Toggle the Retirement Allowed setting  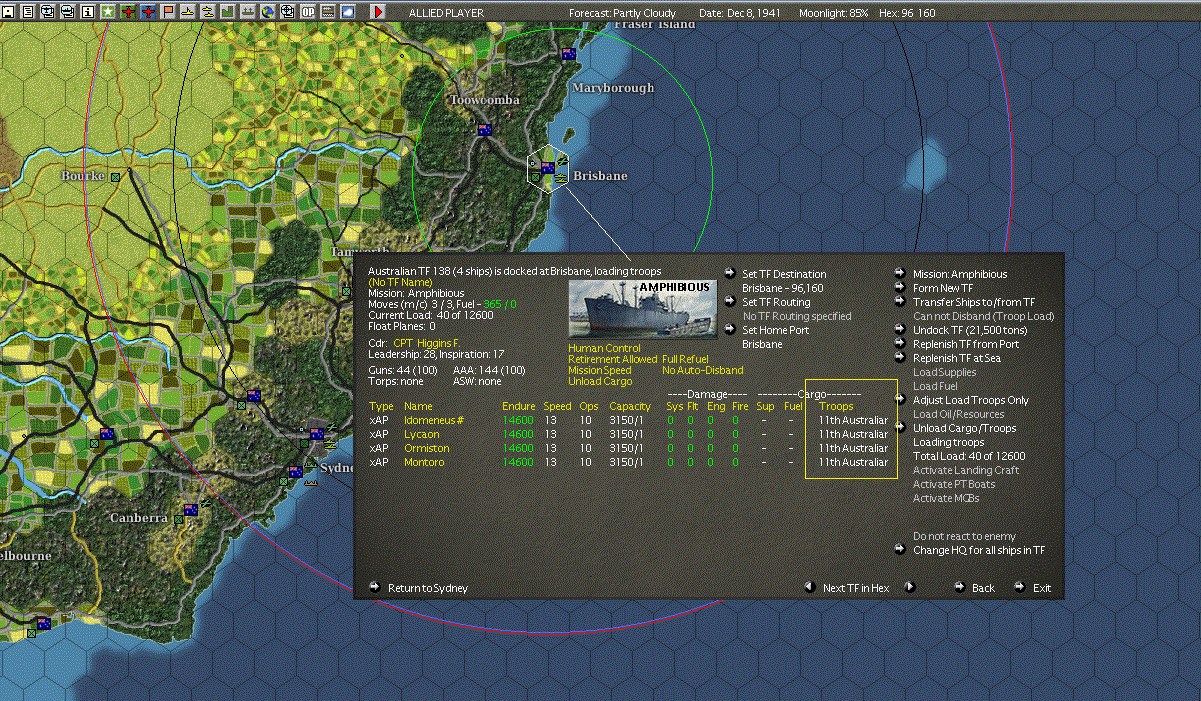pyautogui.click(x=613, y=359)
